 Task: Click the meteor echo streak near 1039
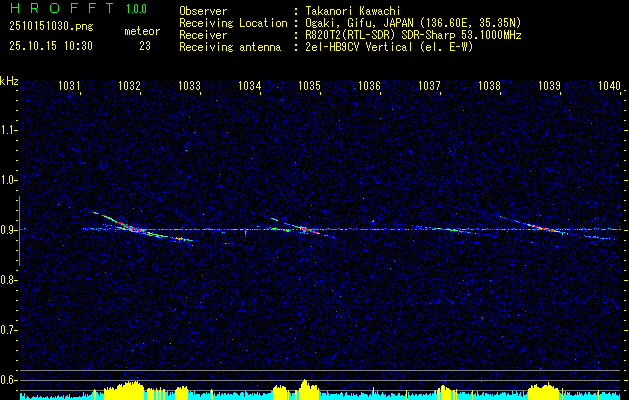tap(547, 229)
